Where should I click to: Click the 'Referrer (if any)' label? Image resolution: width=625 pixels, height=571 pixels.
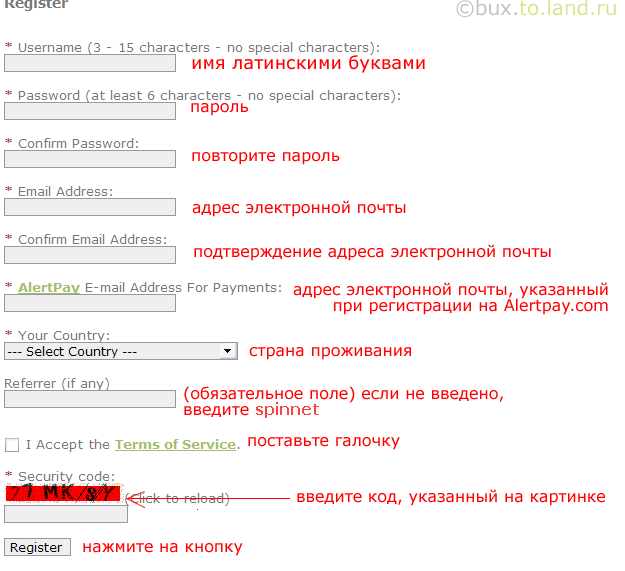[57, 383]
